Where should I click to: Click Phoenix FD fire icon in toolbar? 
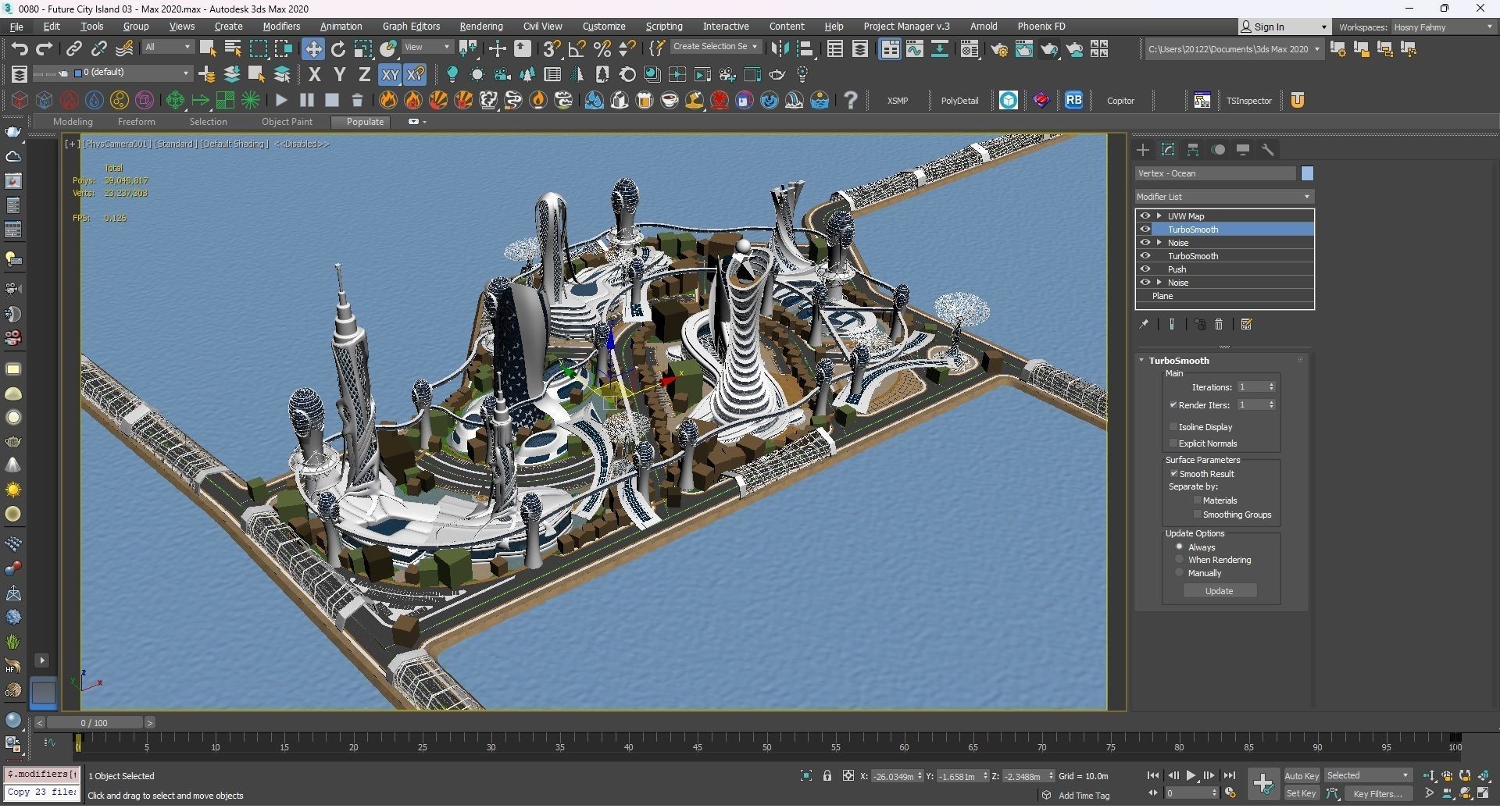tap(388, 100)
